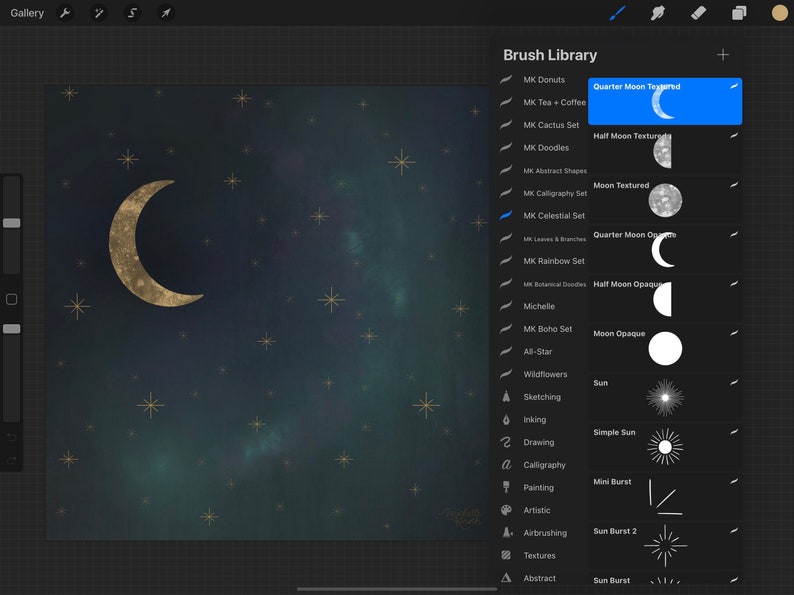This screenshot has height=595, width=794.
Task: Open the Sketching brush category
Action: point(543,397)
